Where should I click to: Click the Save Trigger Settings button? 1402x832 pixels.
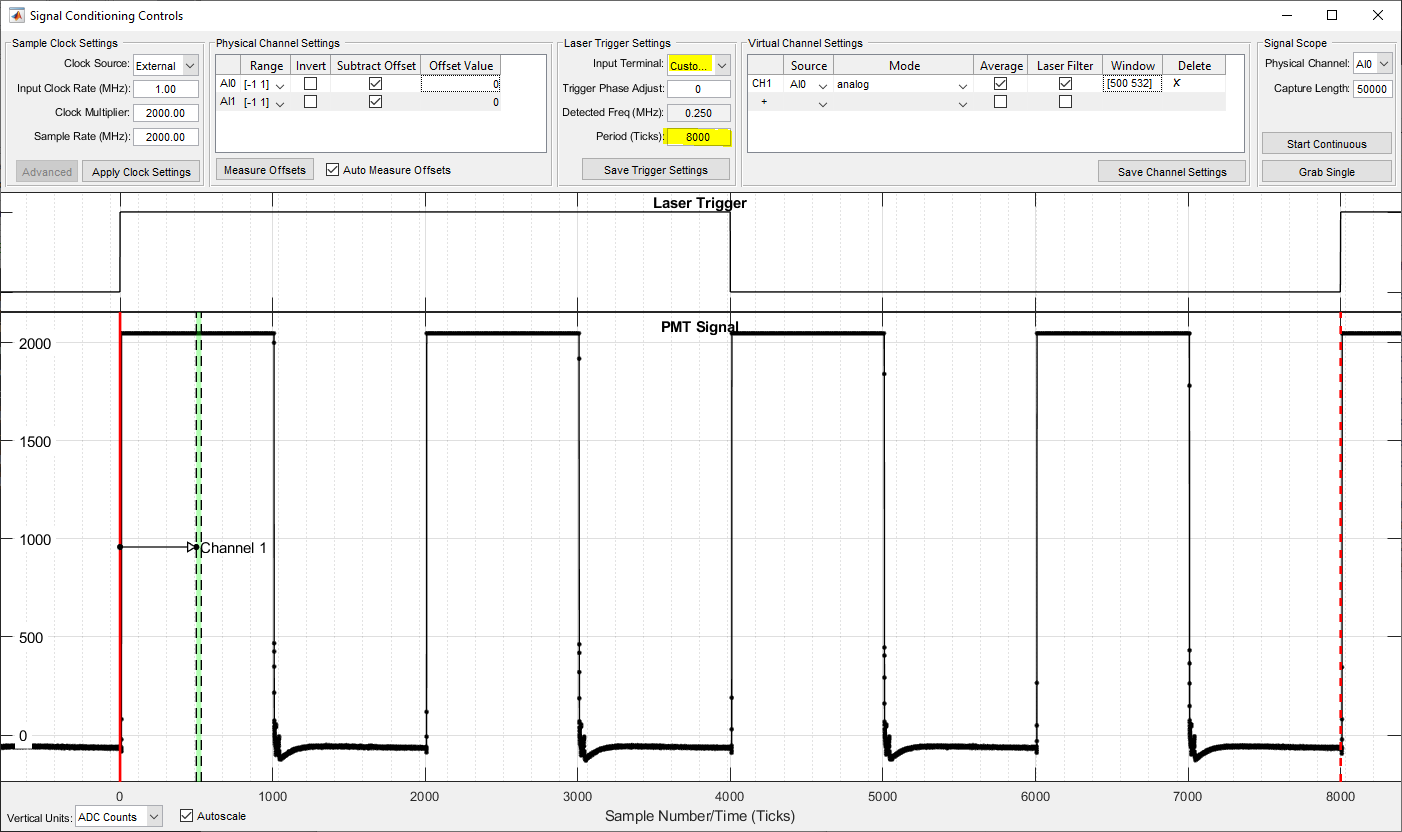(x=656, y=170)
